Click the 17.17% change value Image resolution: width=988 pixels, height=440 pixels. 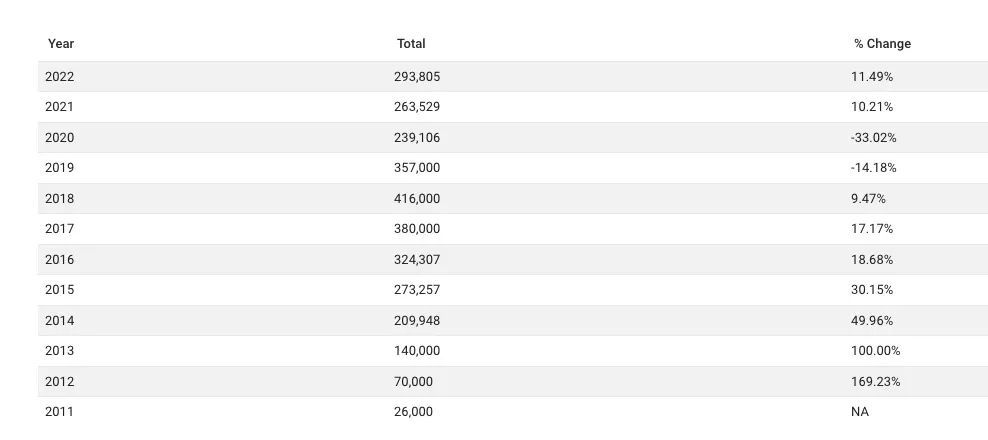click(871, 229)
